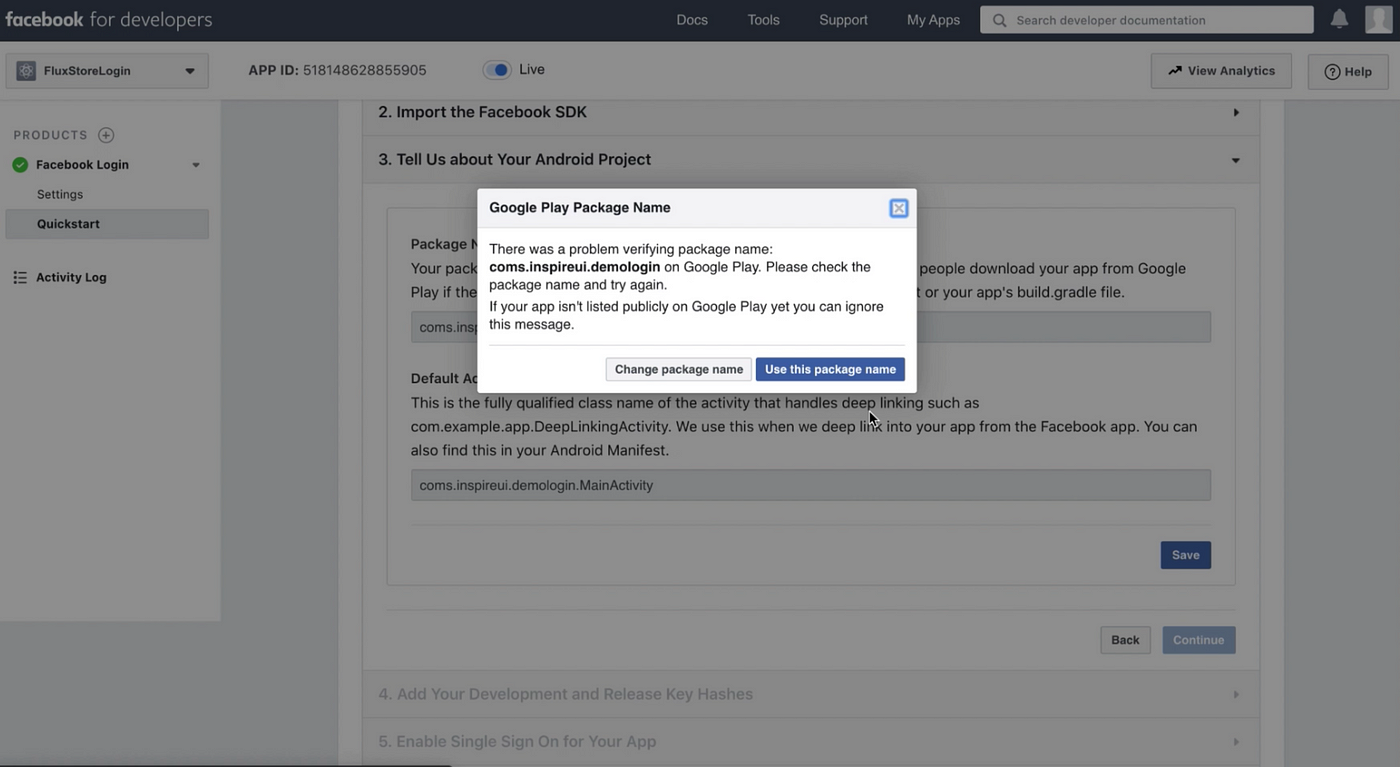
Task: Open the Support menu
Action: click(843, 20)
